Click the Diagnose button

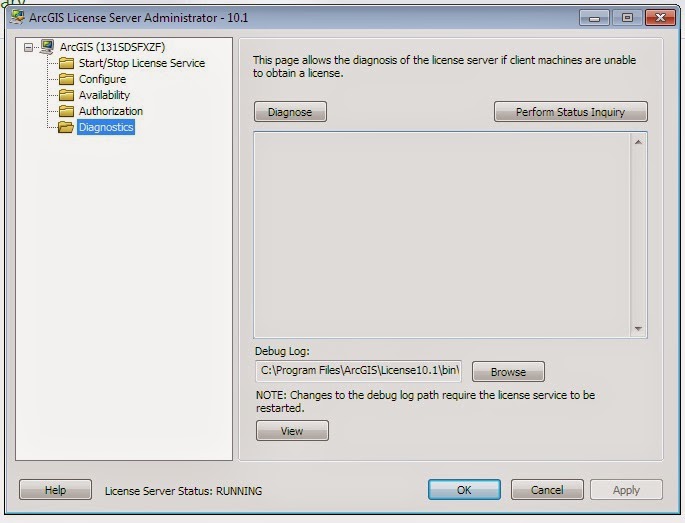click(x=290, y=112)
